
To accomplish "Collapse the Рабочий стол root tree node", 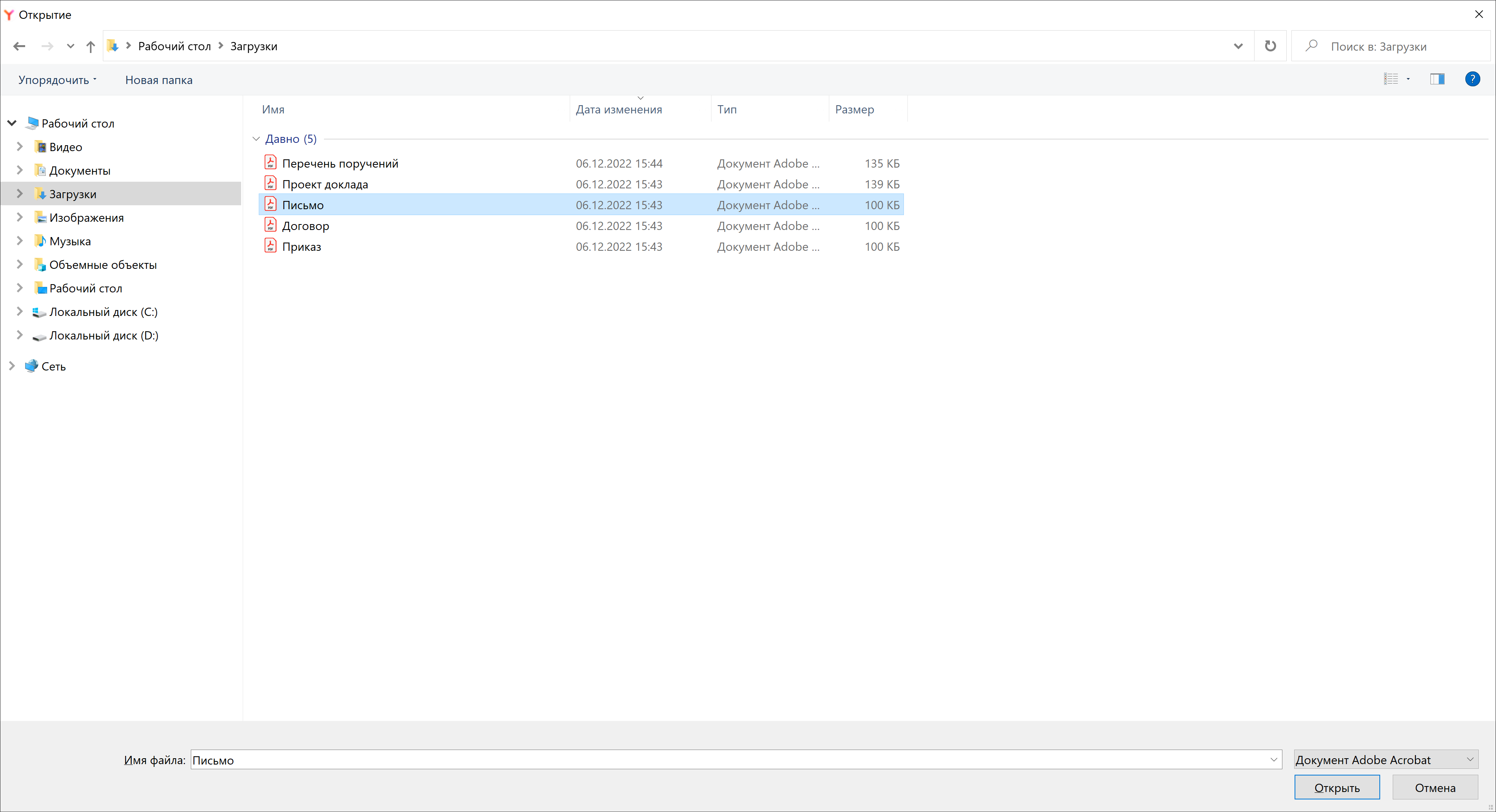I will click(12, 123).
